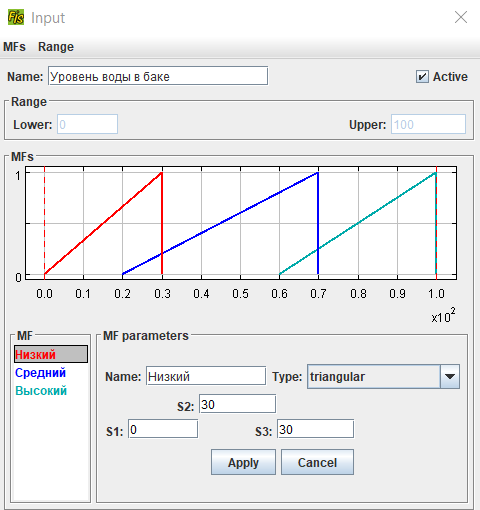
Task: Click the Type dropdown arrow button
Action: (x=450, y=377)
